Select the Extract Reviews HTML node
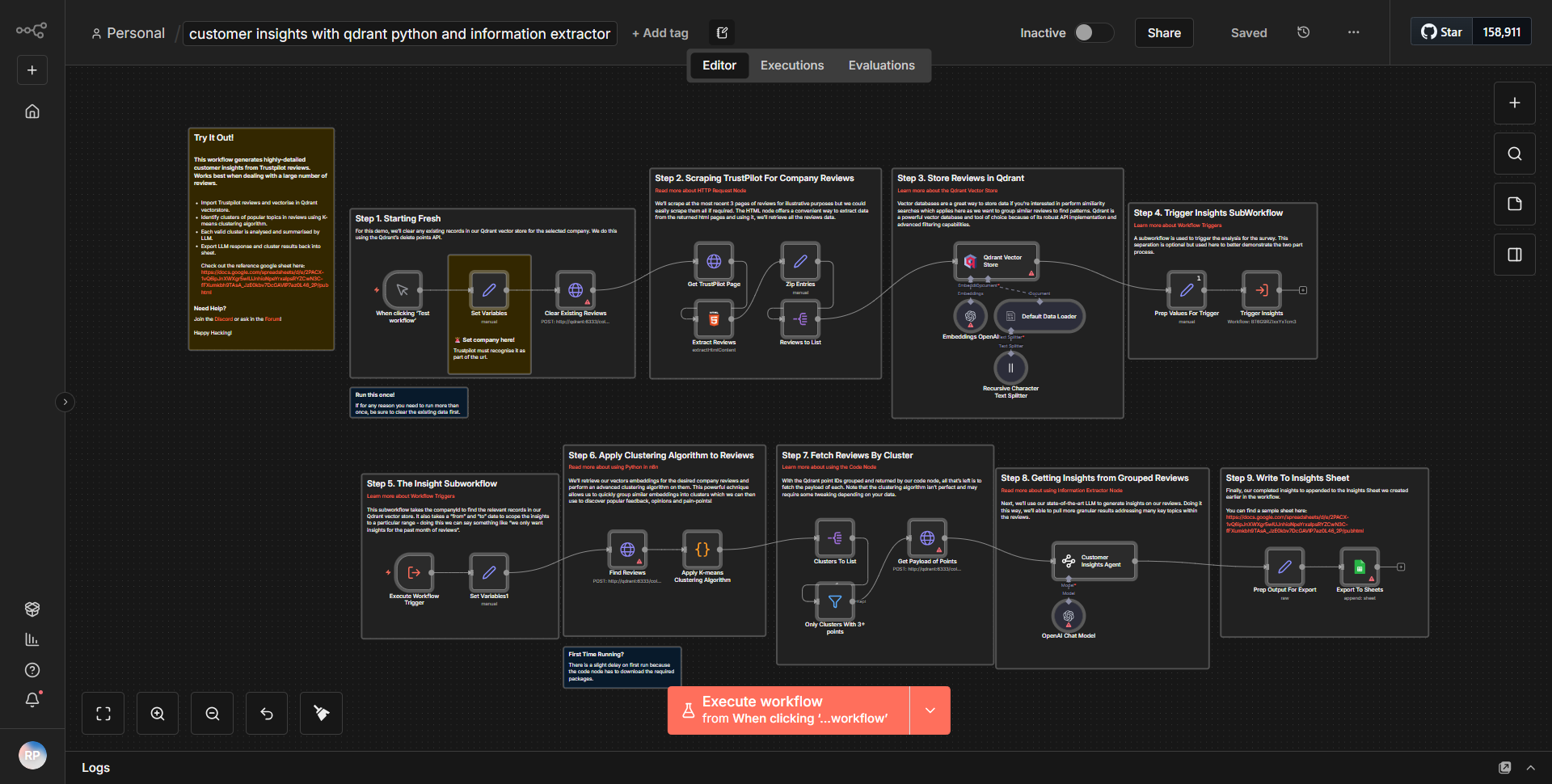Viewport: 1552px width, 784px height. coord(714,319)
